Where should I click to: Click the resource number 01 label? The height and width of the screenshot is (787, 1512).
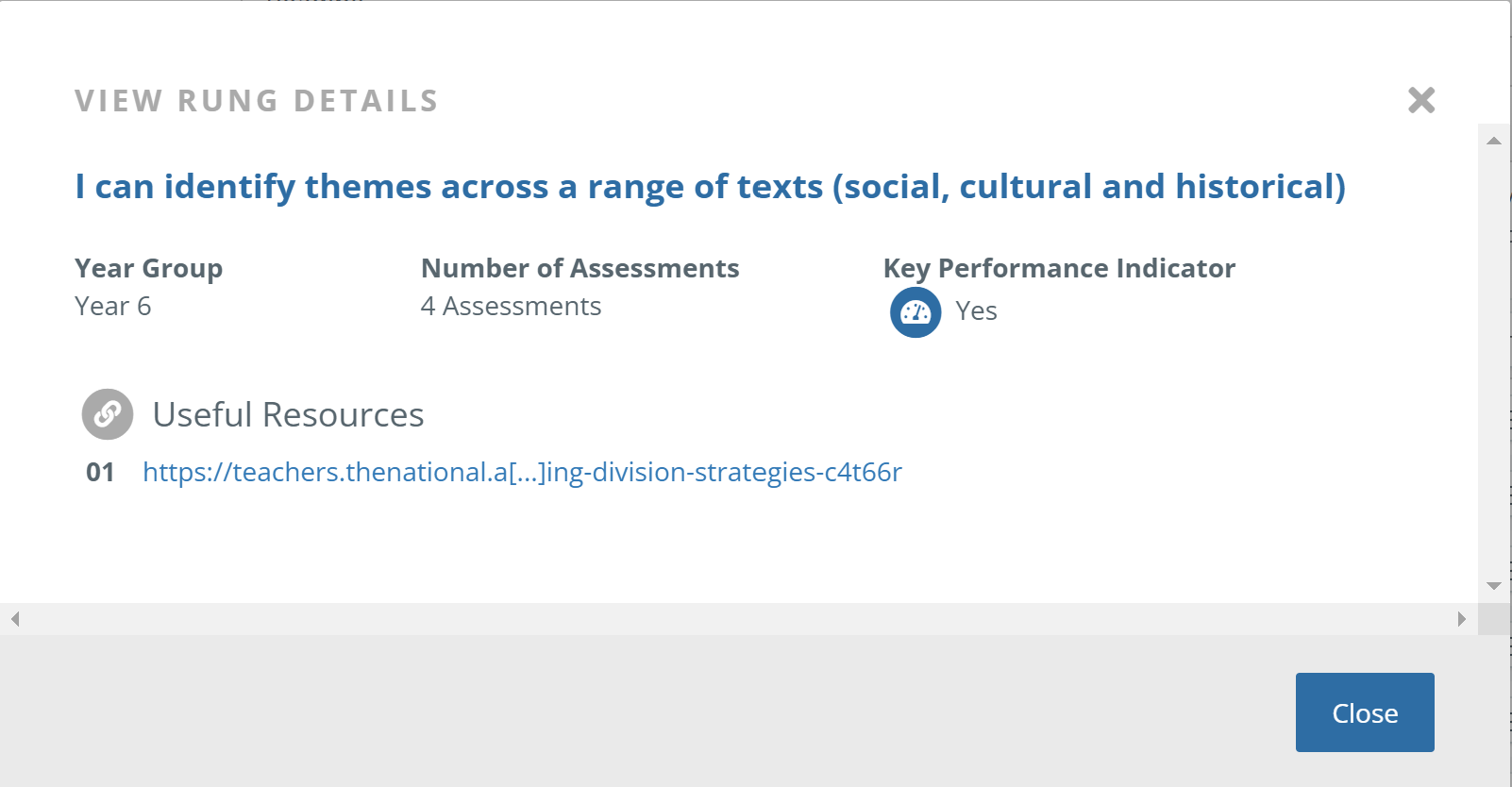100,472
